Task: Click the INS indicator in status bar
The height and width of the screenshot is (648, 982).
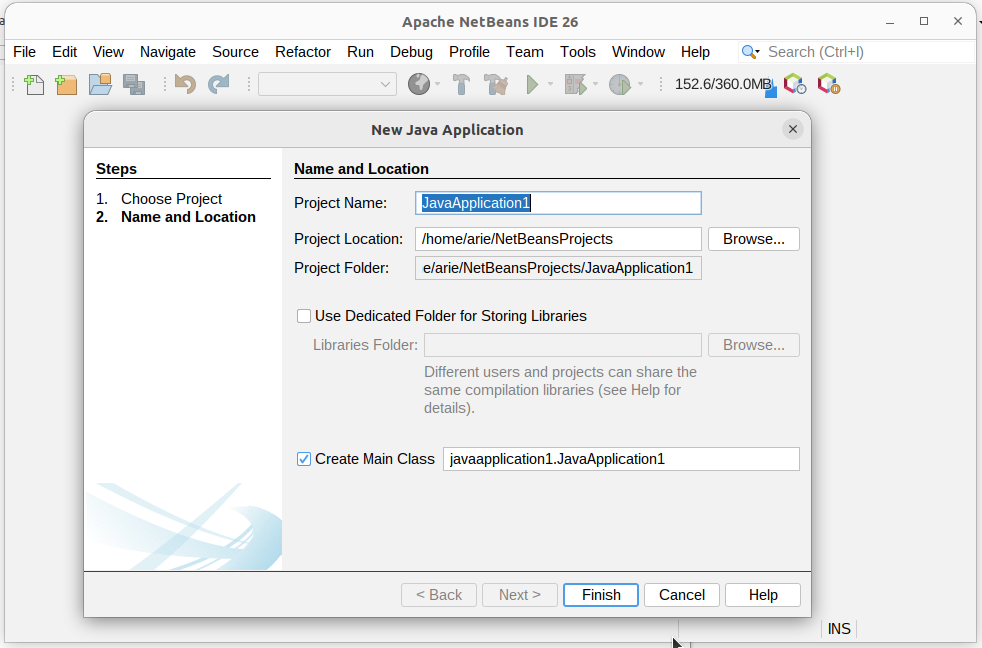Action: [x=839, y=629]
